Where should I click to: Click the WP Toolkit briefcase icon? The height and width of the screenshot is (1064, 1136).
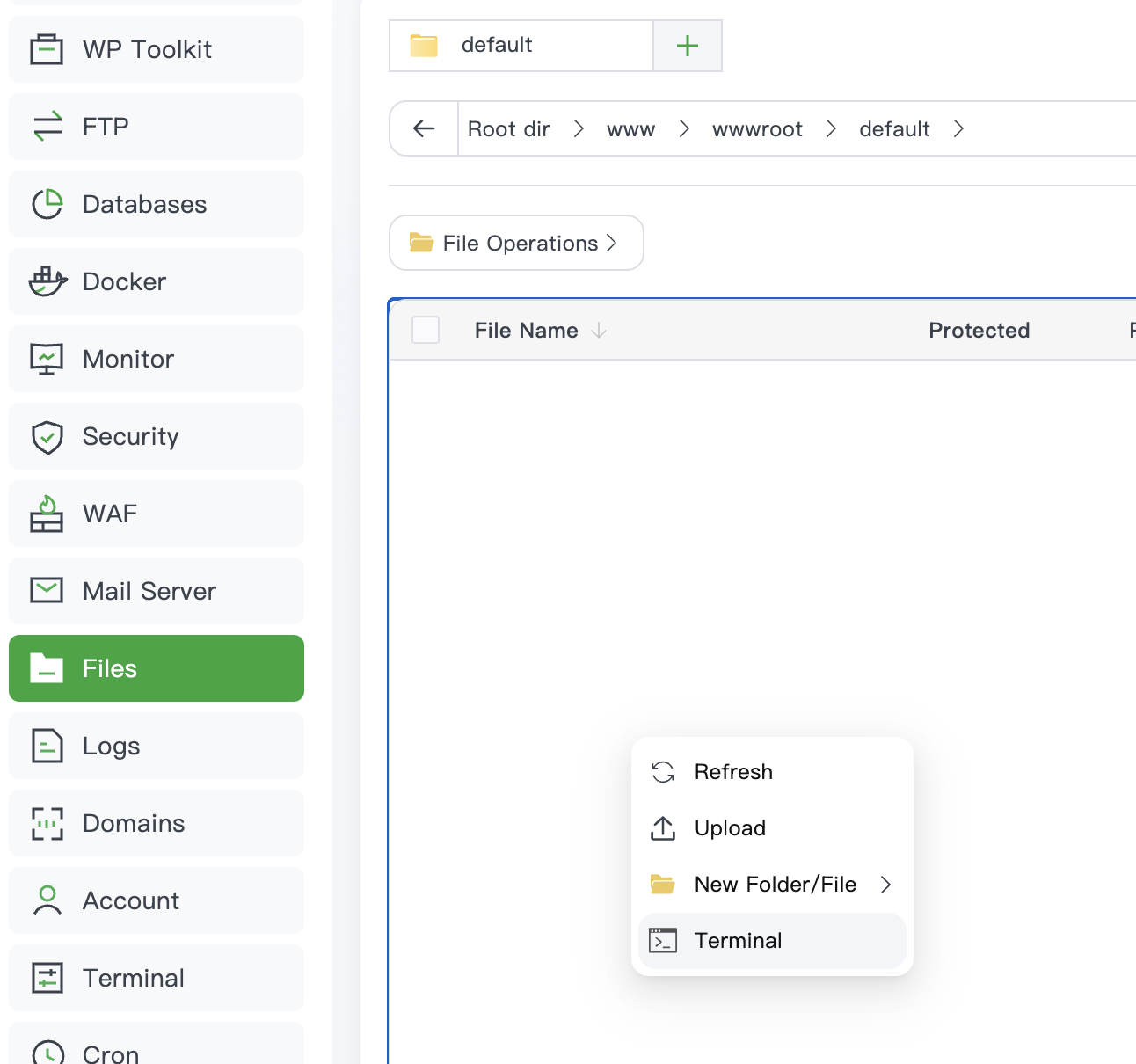47,49
